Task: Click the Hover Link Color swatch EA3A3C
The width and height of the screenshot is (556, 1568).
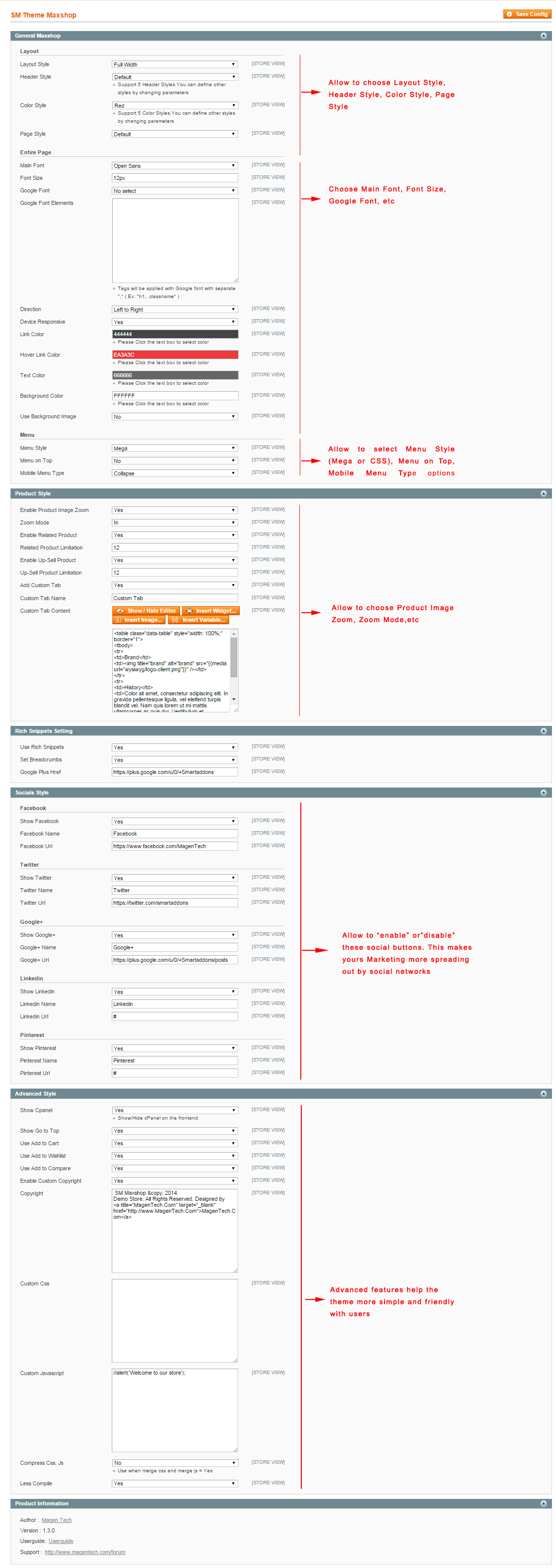Action: 175,355
